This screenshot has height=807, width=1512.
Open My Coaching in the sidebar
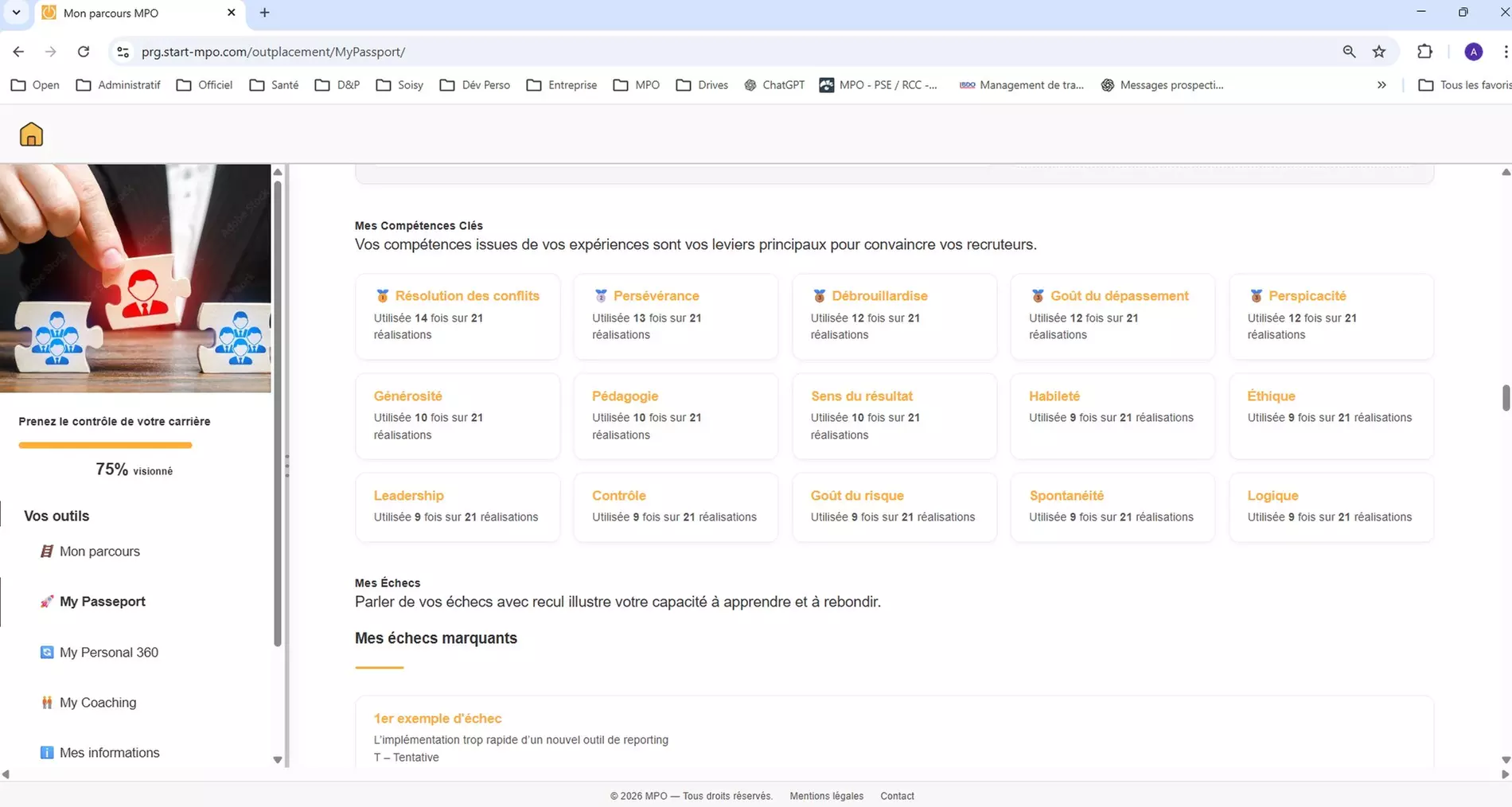click(x=97, y=703)
